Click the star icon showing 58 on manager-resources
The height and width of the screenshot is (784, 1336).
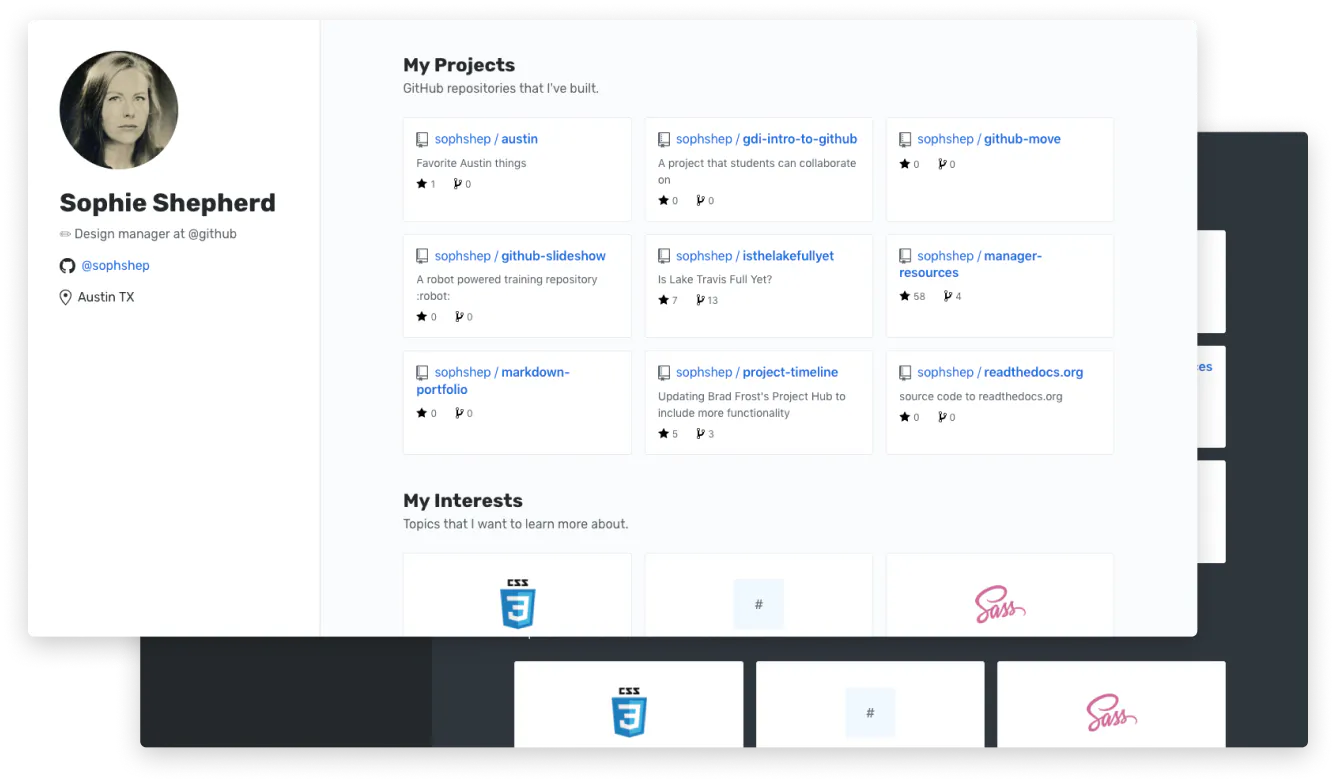tap(904, 296)
